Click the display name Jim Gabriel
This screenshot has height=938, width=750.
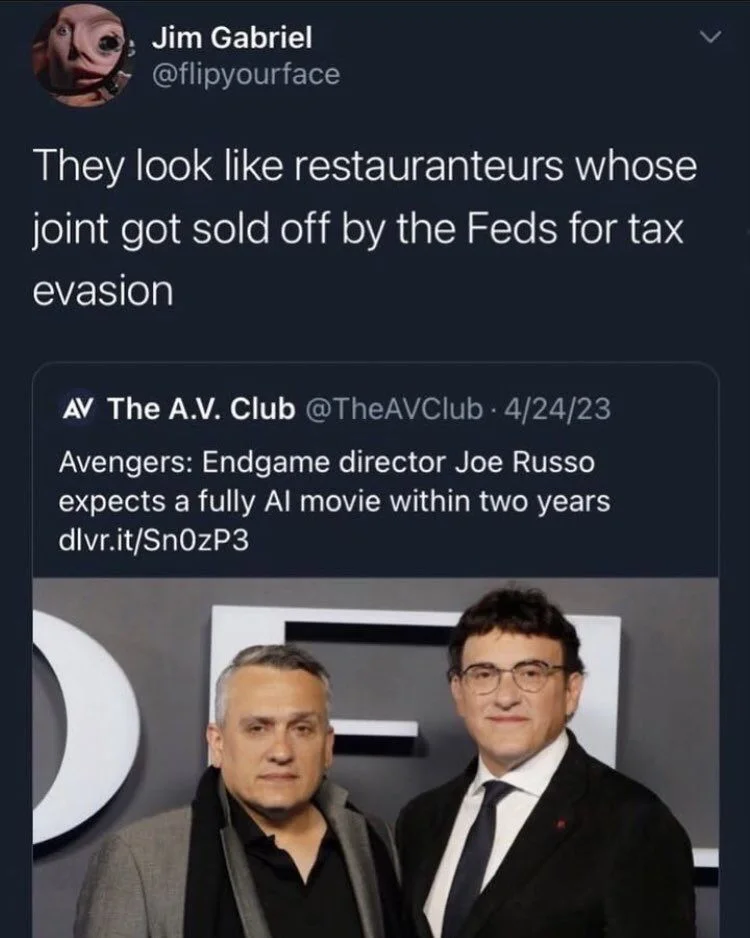pyautogui.click(x=230, y=40)
